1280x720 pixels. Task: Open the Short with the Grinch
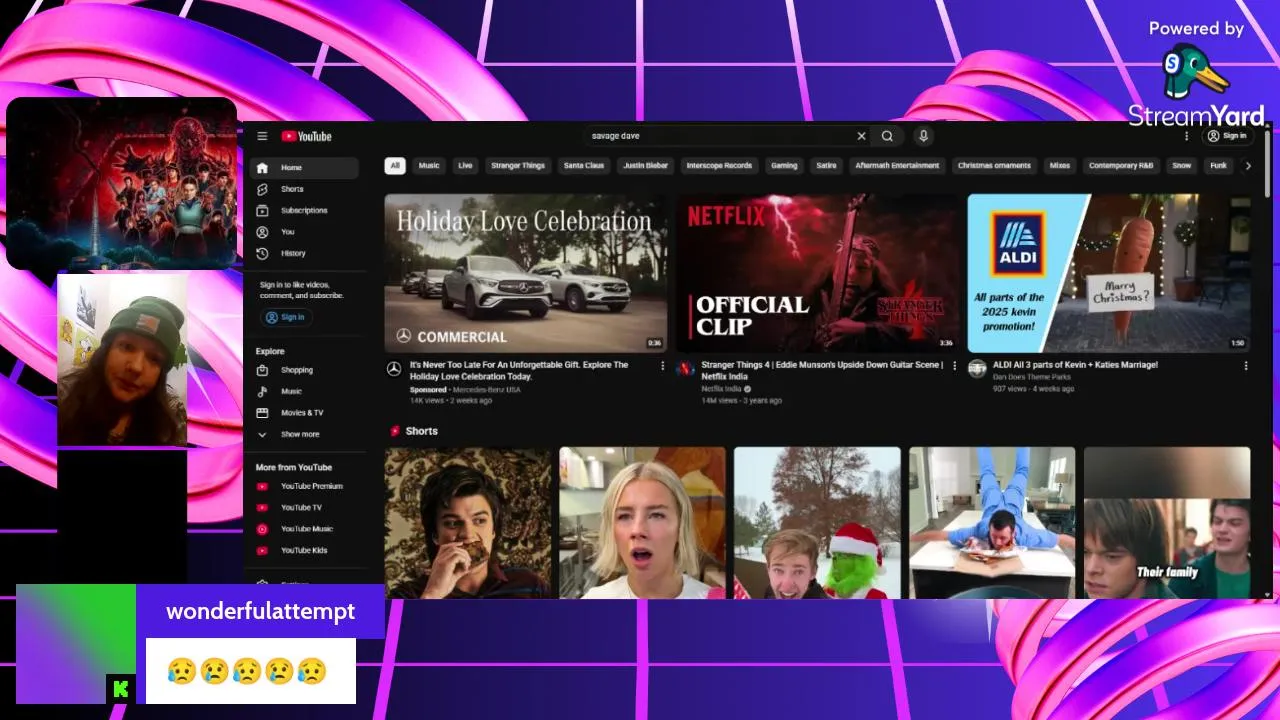[817, 523]
